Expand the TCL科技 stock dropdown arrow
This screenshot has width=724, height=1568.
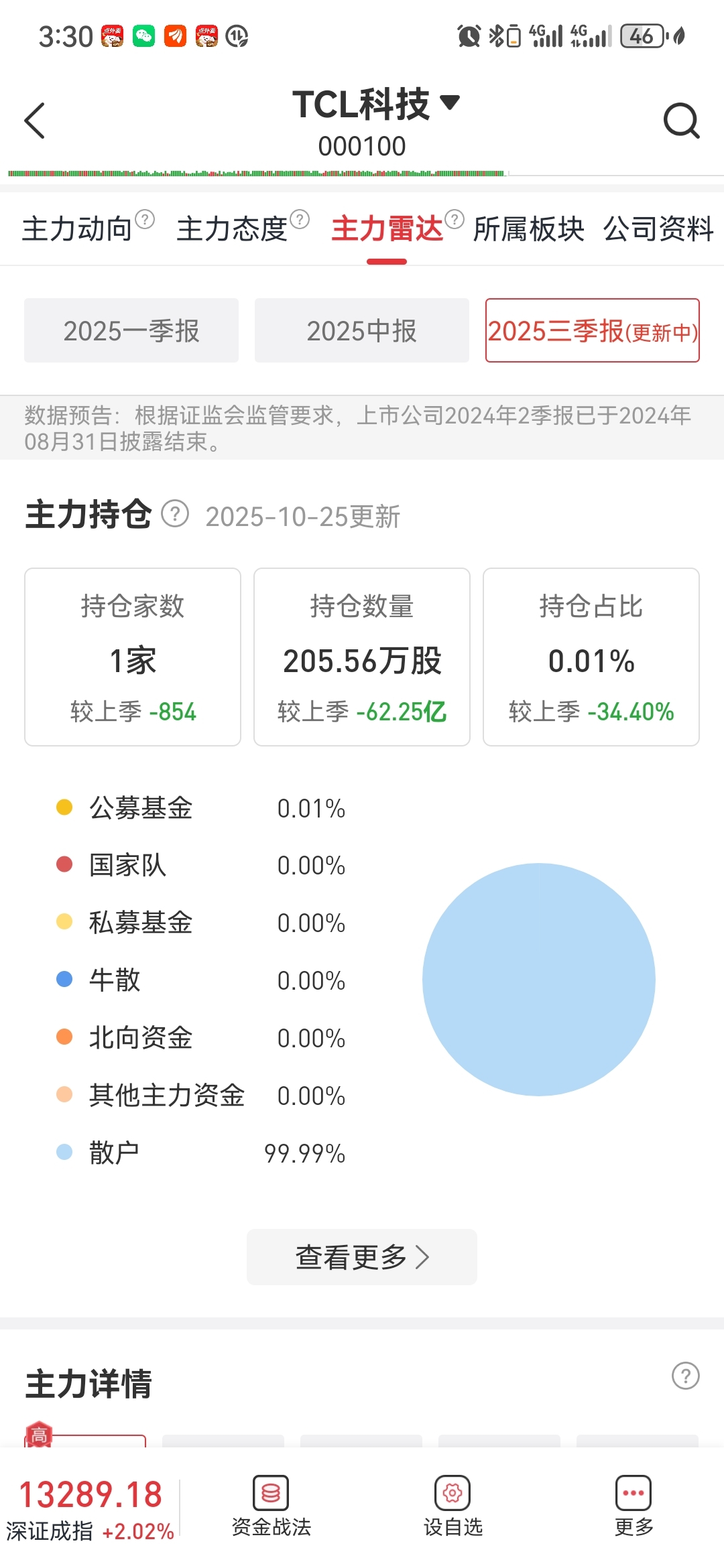[450, 103]
